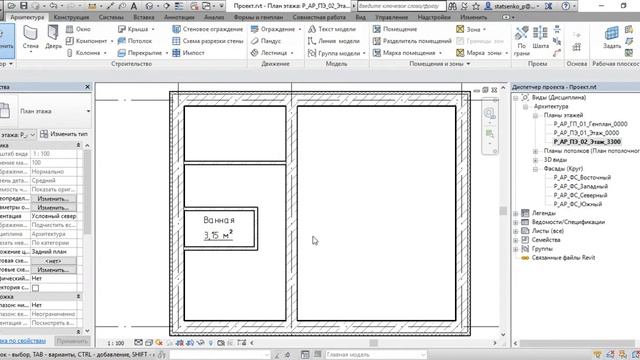
Task: Click the canvas horizontal scrollbar thumb
Action: pyautogui.click(x=373, y=343)
